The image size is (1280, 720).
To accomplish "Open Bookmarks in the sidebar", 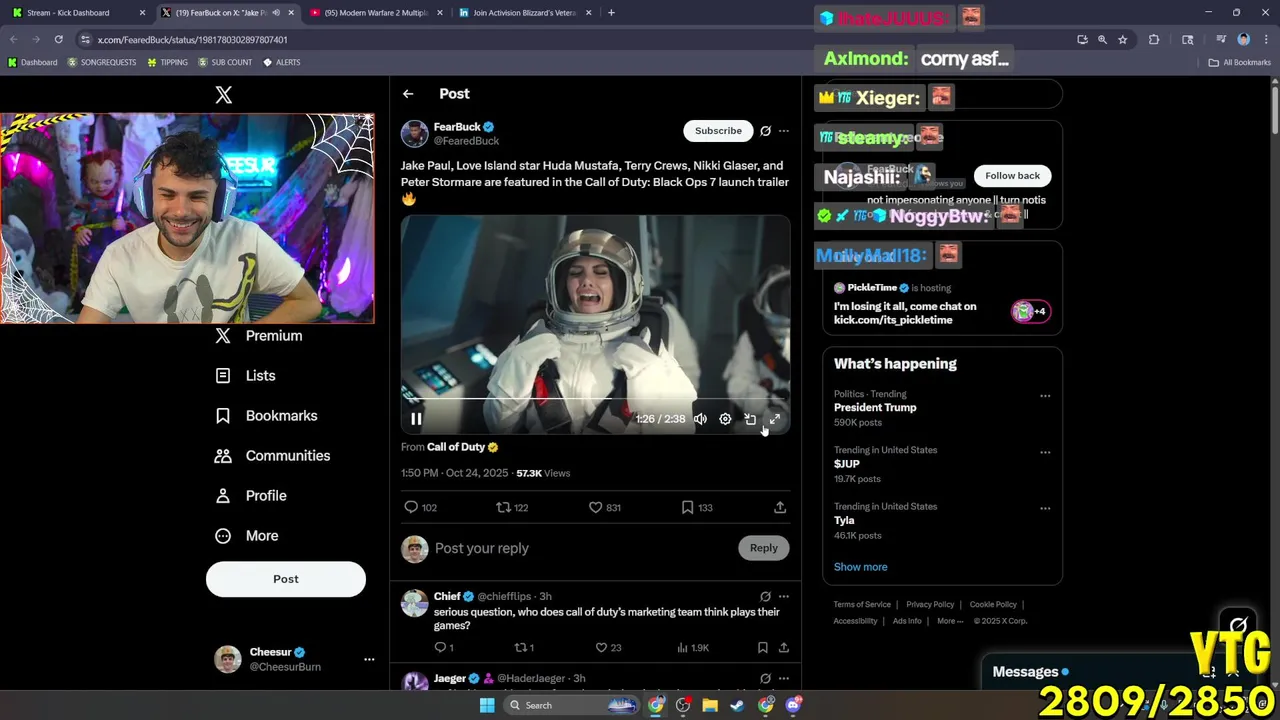I will [x=267, y=416].
